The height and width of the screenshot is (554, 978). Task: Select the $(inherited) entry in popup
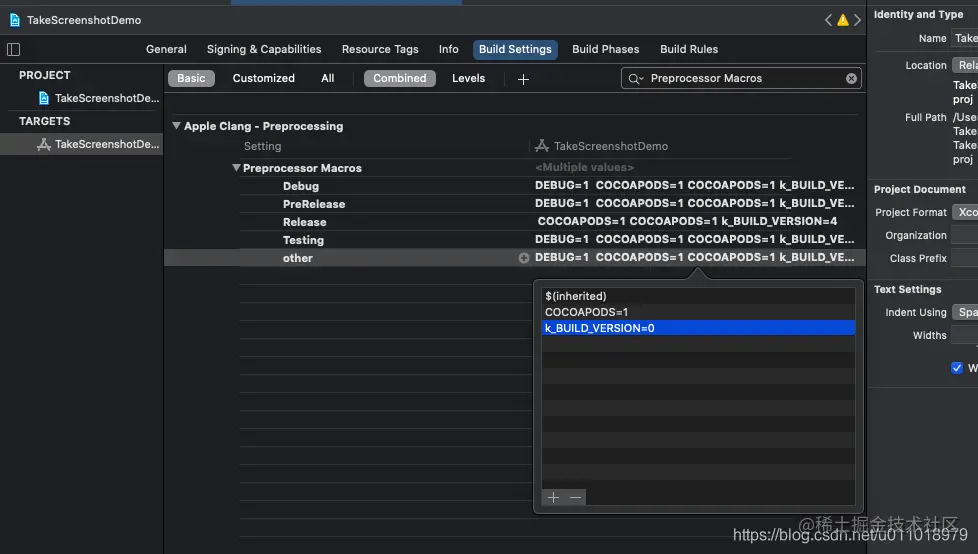click(698, 296)
